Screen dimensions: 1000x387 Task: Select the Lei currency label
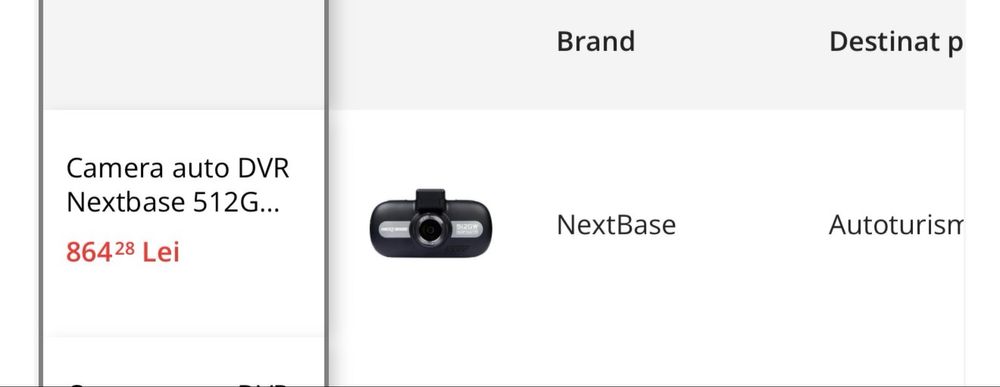(x=161, y=252)
